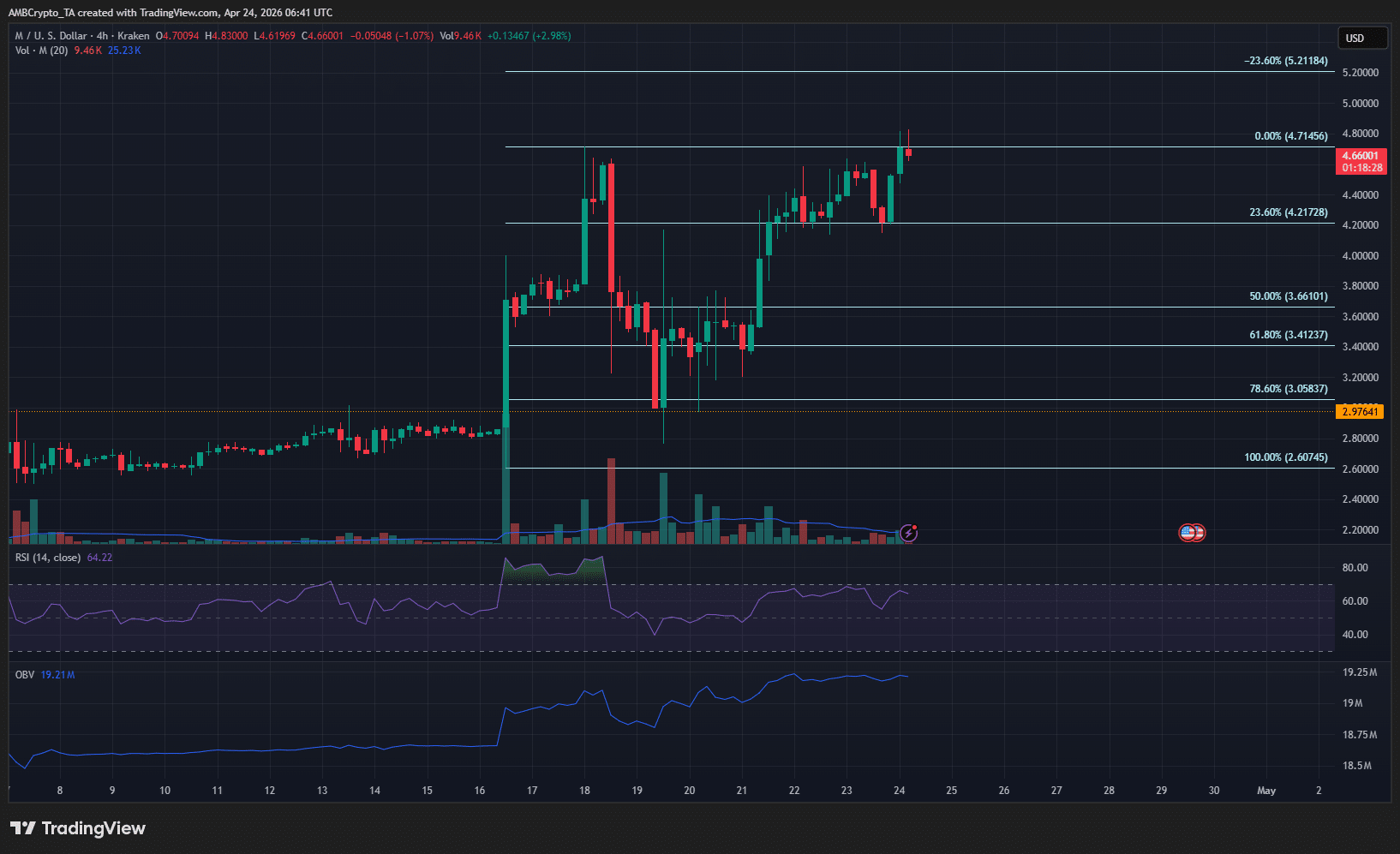Click the 78.60% (3.05837) Fibonacci level label
The height and width of the screenshot is (854, 1400).
click(x=1288, y=389)
